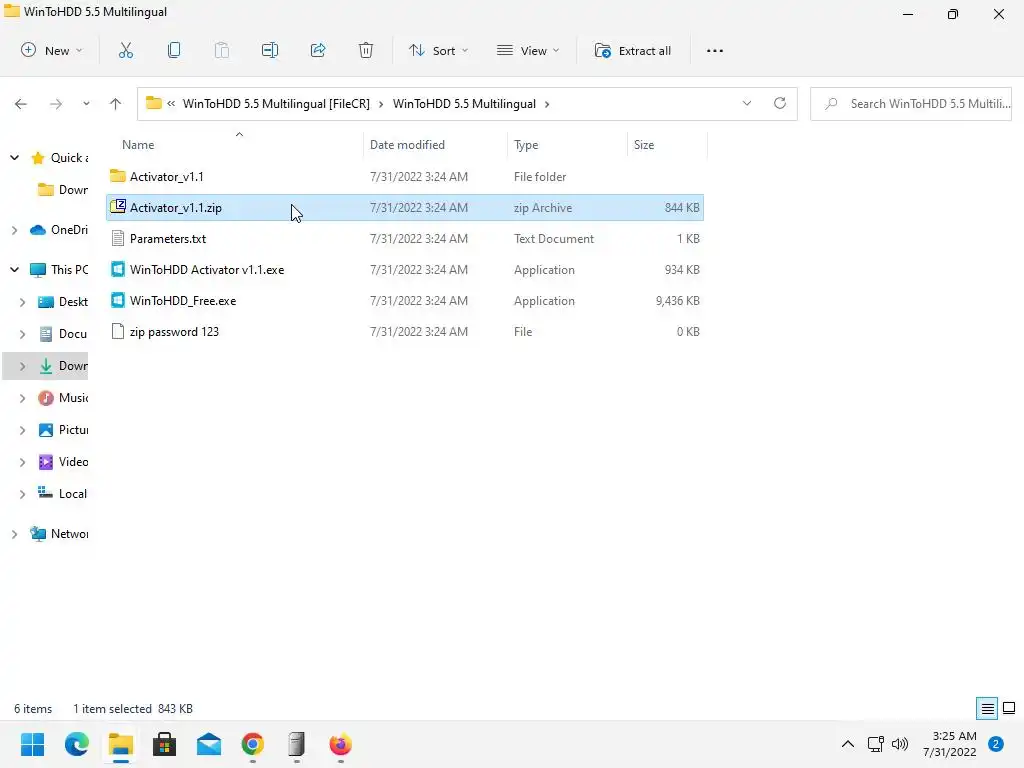Show hidden system tray icons
Screen dimensions: 1024x768
click(x=848, y=744)
